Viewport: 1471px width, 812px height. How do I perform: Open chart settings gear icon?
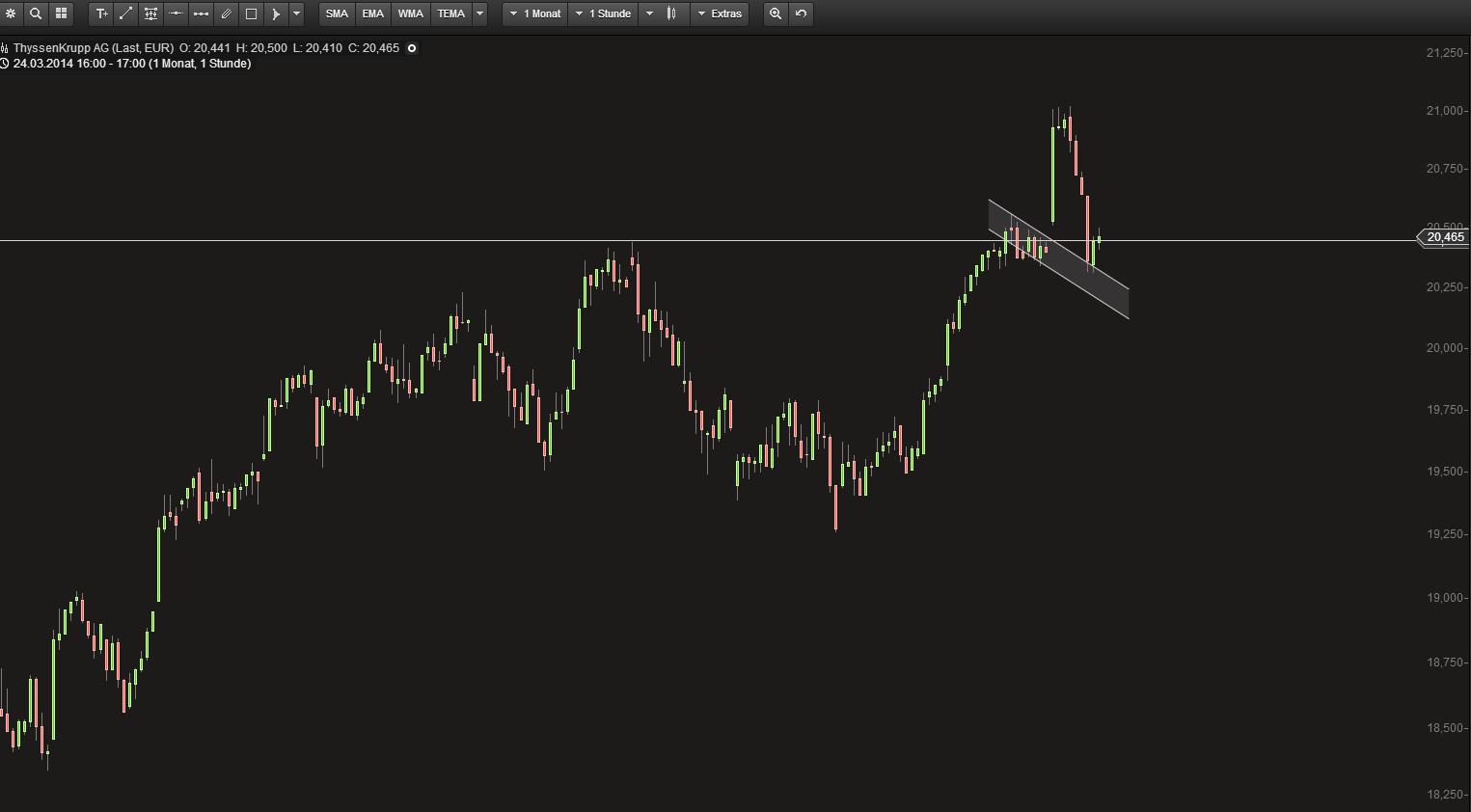pyautogui.click(x=11, y=14)
